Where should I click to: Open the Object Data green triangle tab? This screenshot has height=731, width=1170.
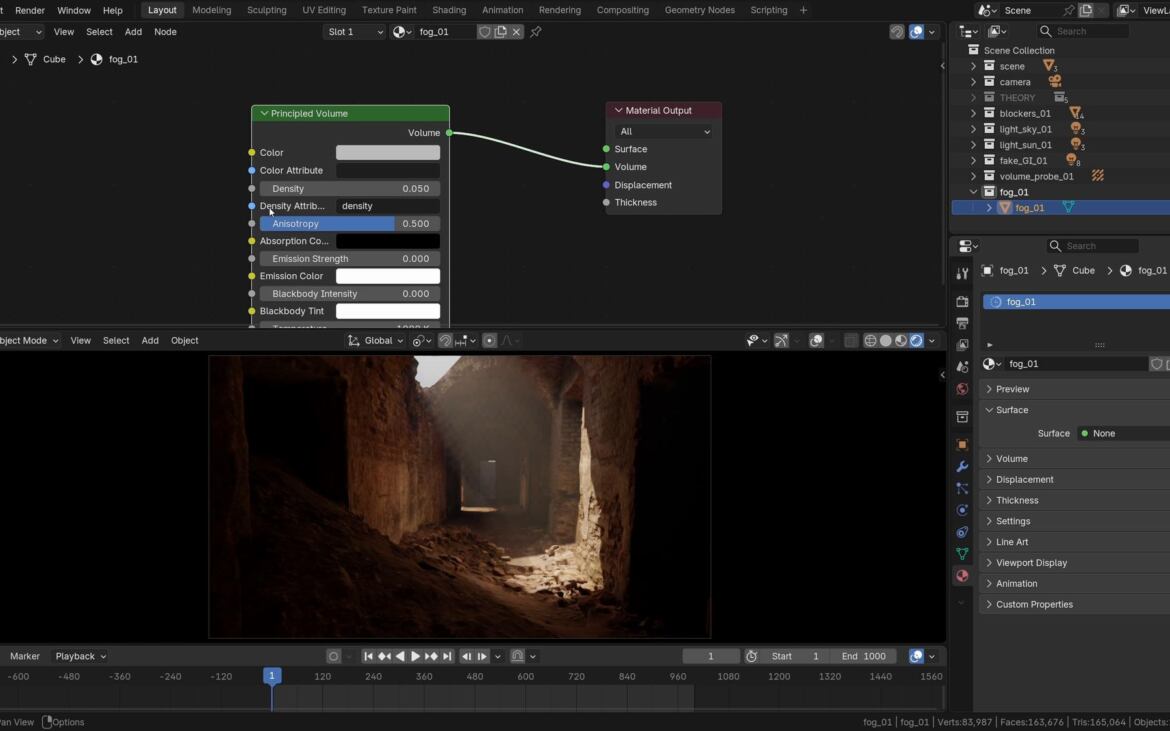[x=962, y=553]
